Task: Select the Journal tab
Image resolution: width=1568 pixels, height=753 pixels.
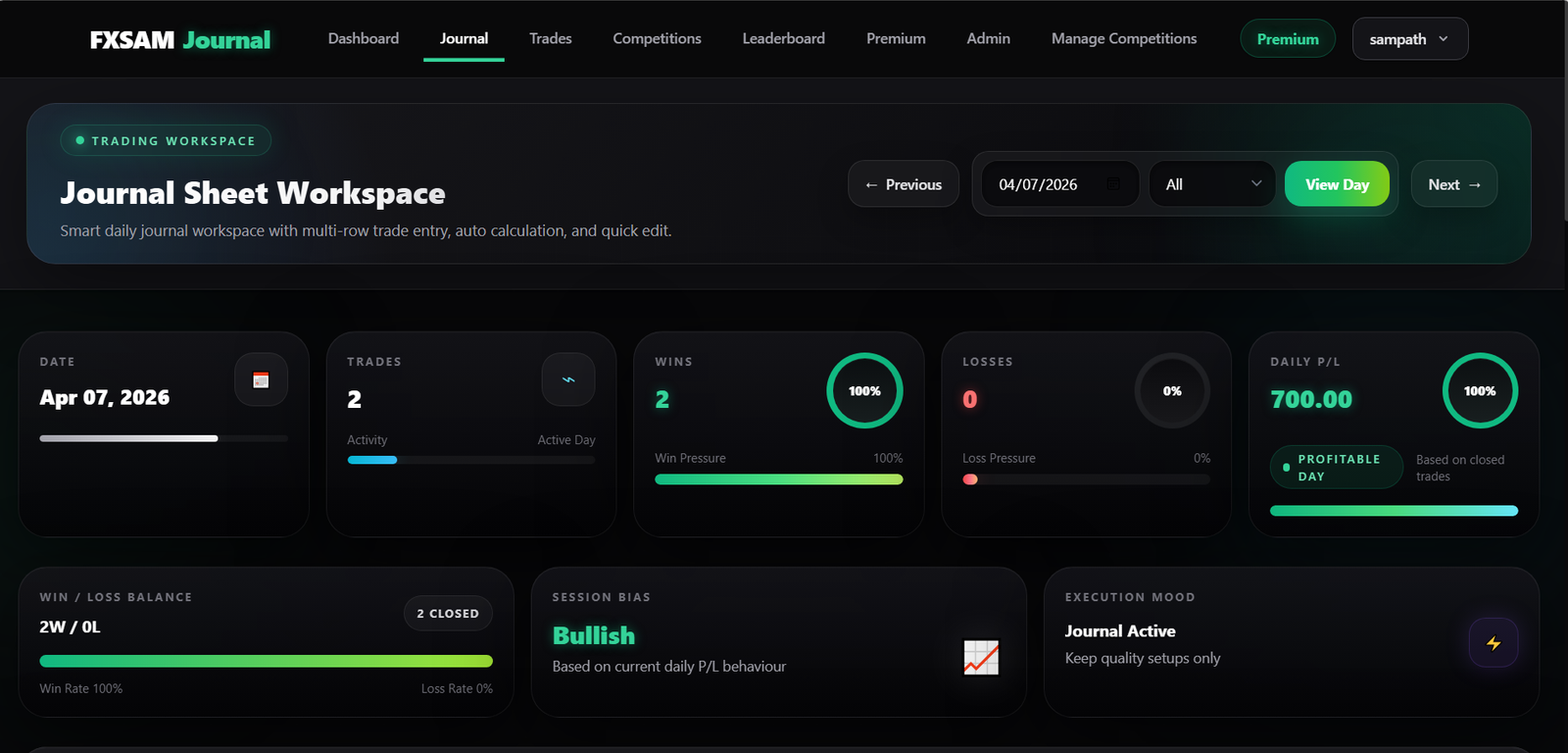Action: (464, 38)
